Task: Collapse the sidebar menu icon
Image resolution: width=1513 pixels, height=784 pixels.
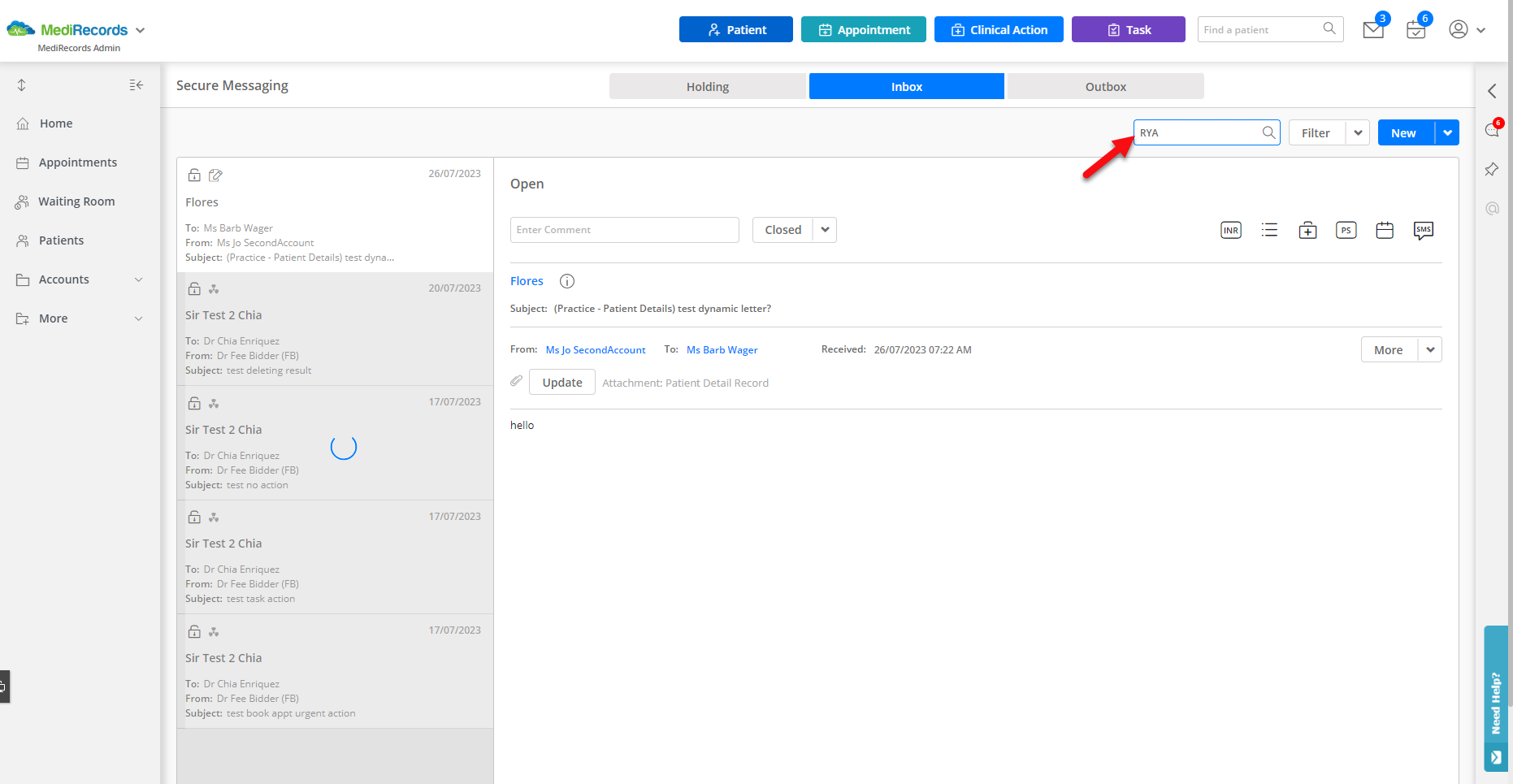Action: point(137,84)
